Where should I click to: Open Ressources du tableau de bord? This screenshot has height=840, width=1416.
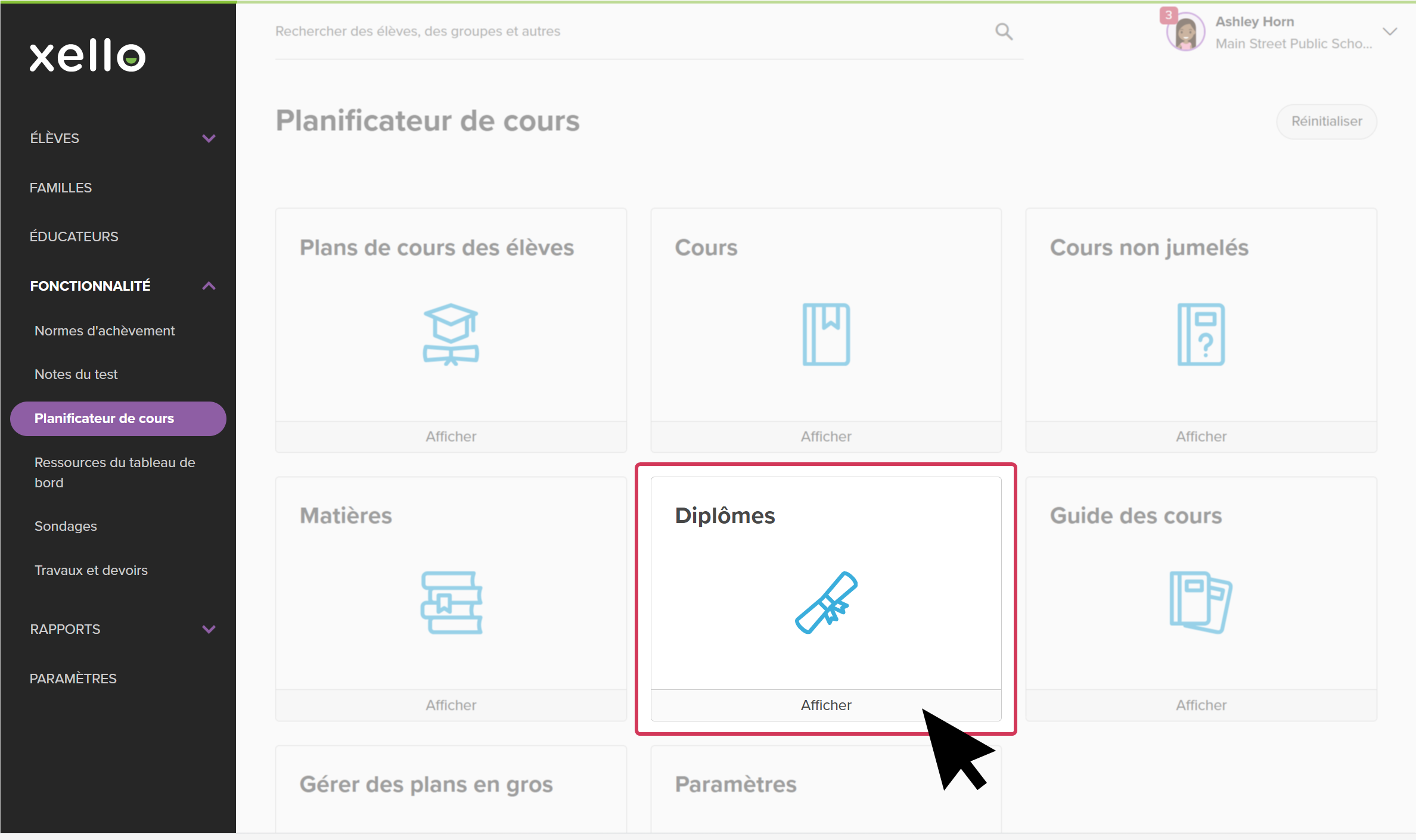115,472
